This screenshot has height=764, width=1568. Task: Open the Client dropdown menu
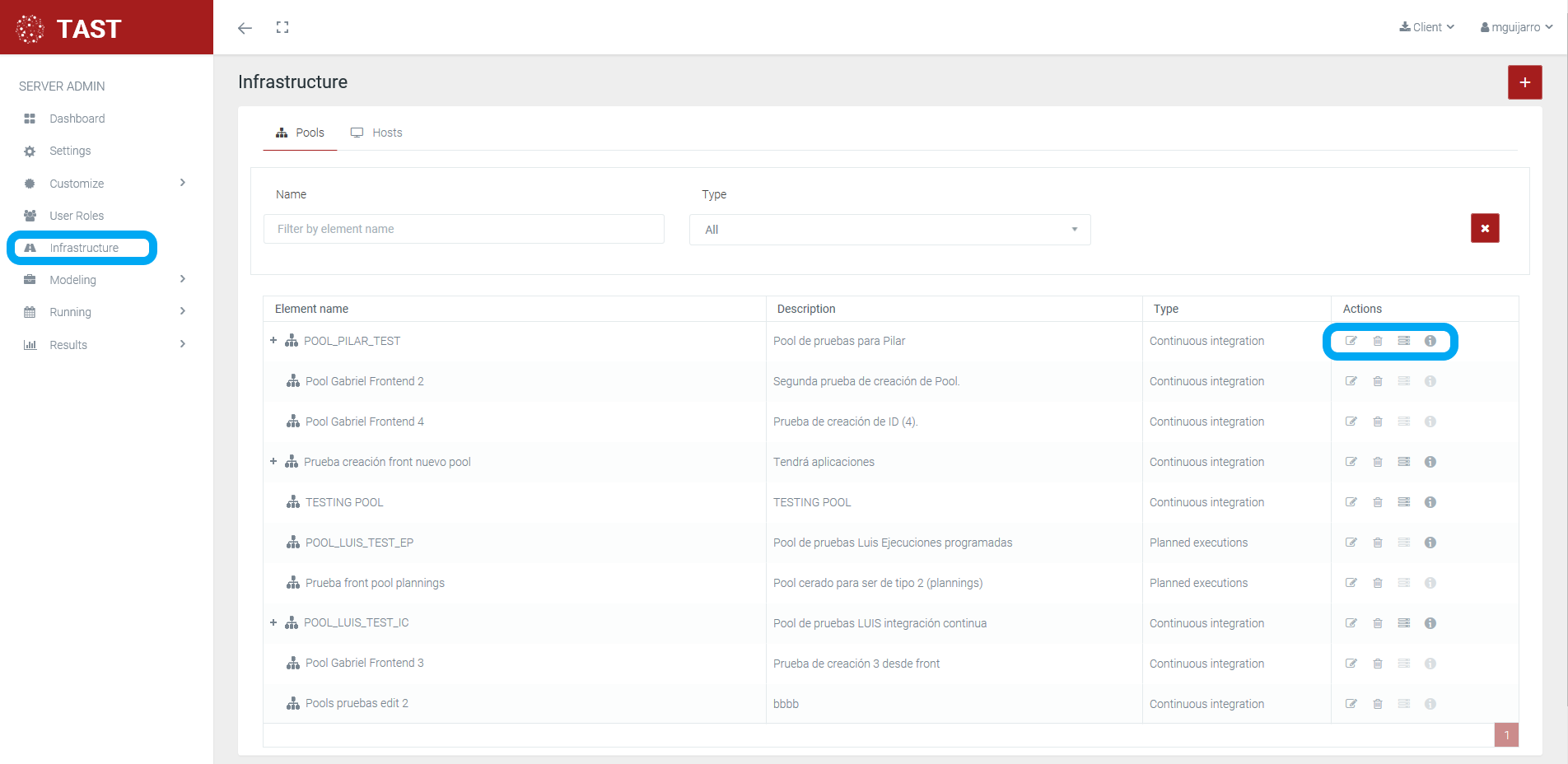(x=1426, y=27)
